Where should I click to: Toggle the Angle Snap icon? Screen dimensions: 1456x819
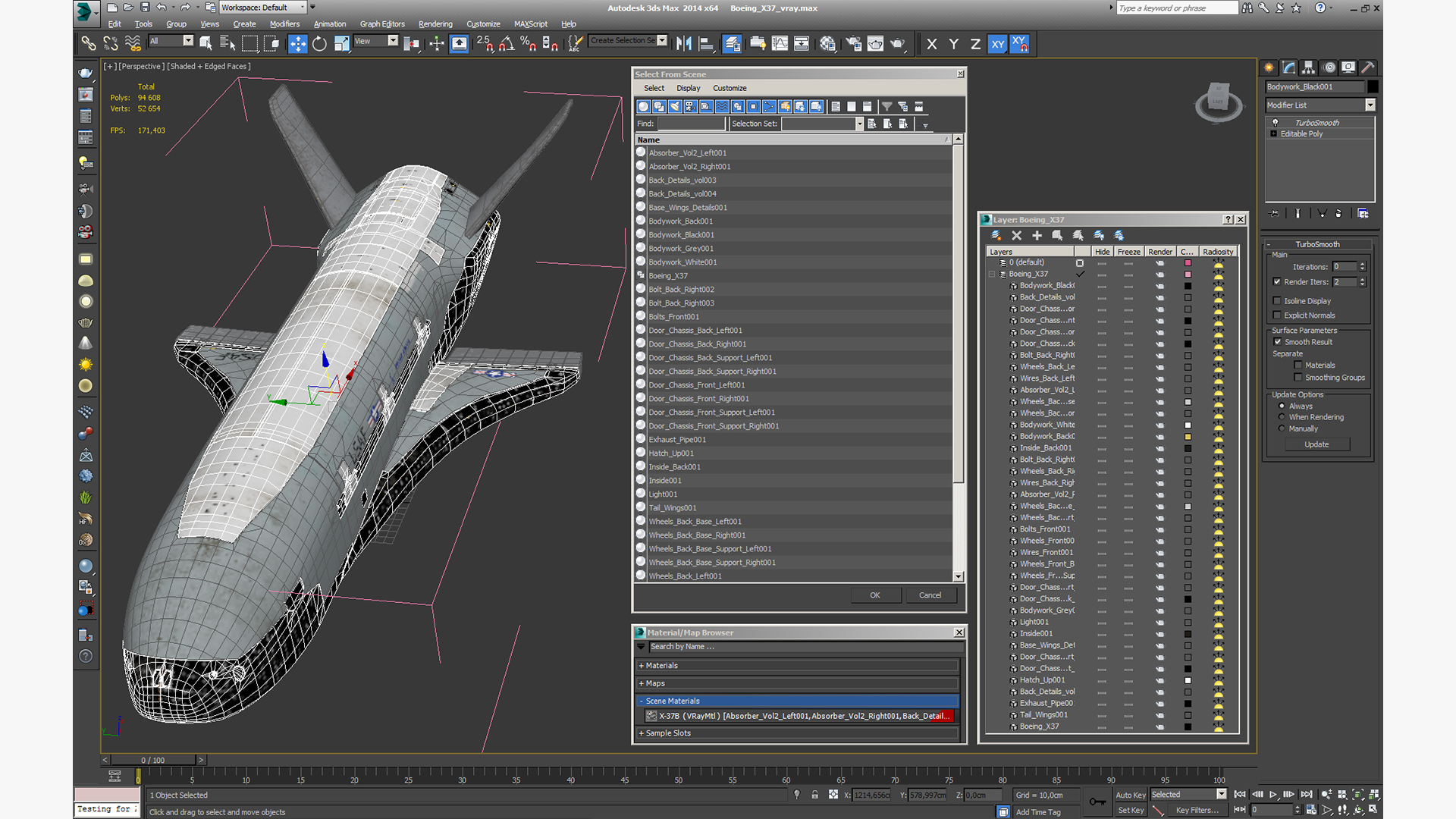click(507, 44)
